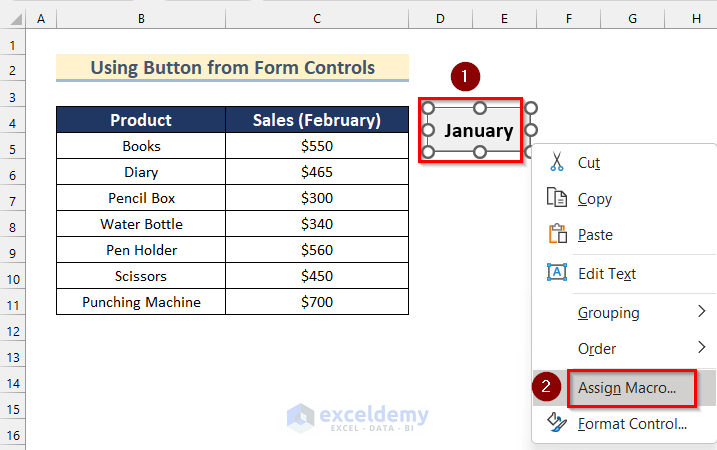Click the Copy icon in context menu
717x450 pixels.
click(x=557, y=198)
